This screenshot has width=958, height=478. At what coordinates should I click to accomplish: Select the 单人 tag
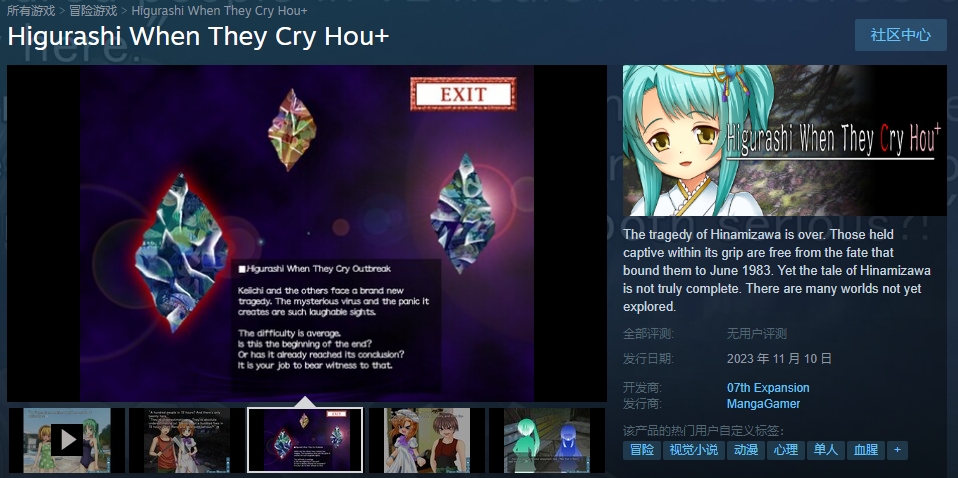(825, 450)
